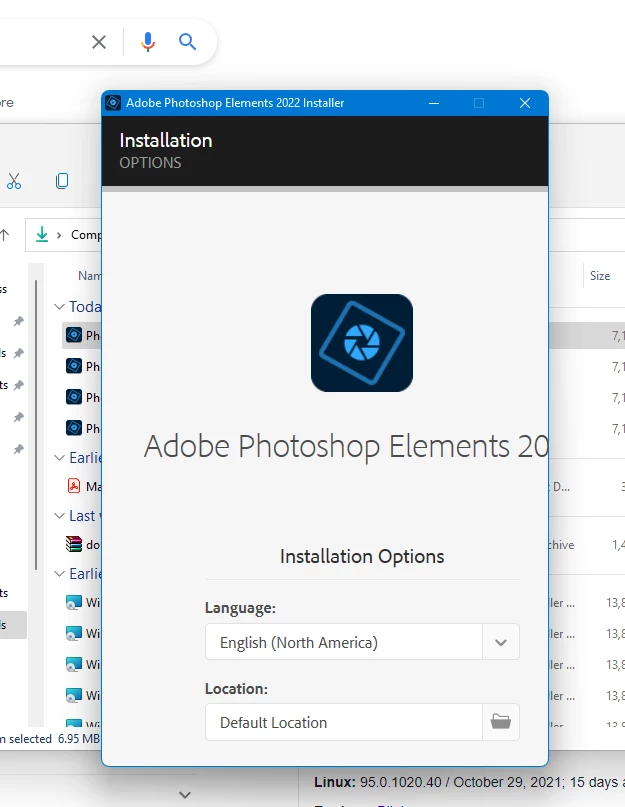Image resolution: width=625 pixels, height=807 pixels.
Task: Select the second Wi installer file
Action: click(82, 633)
